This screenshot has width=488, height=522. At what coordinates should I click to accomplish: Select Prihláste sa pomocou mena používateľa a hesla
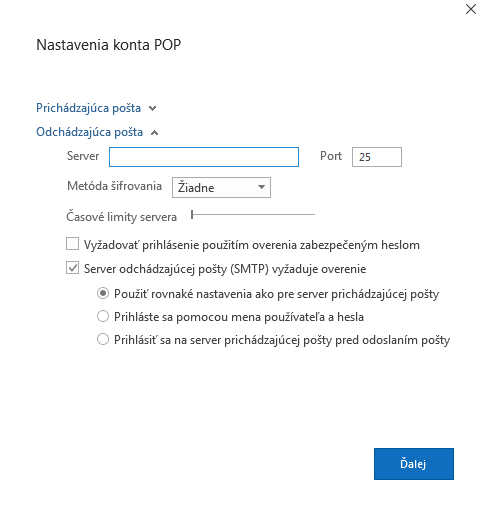[x=103, y=316]
